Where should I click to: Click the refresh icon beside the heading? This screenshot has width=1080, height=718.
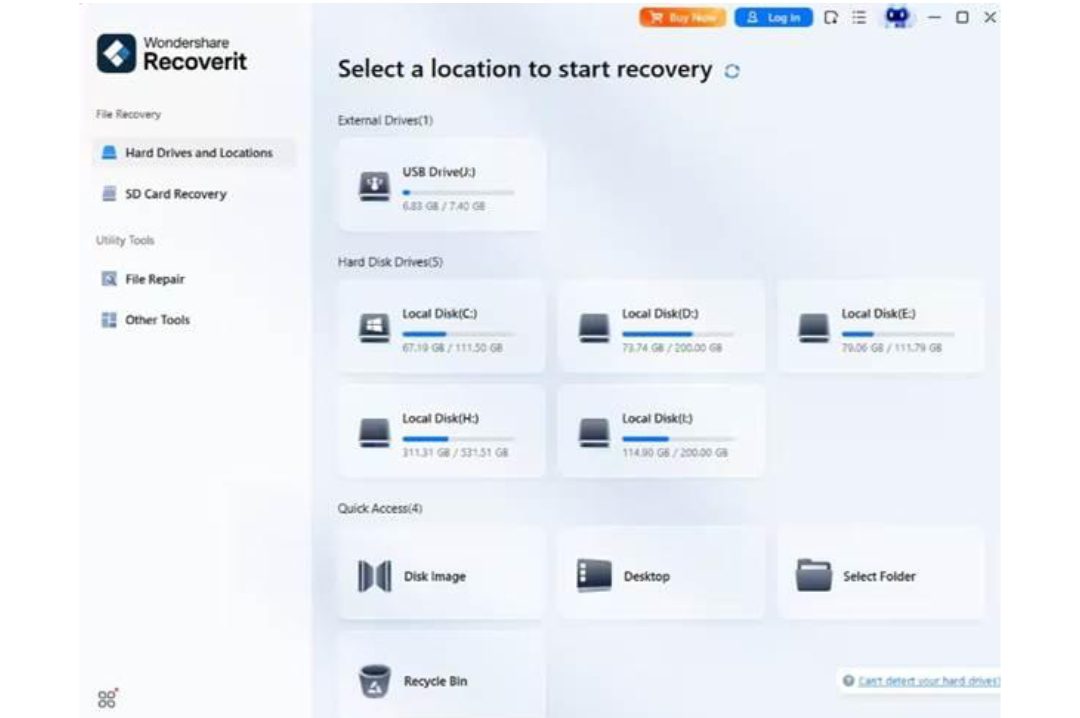coord(732,71)
